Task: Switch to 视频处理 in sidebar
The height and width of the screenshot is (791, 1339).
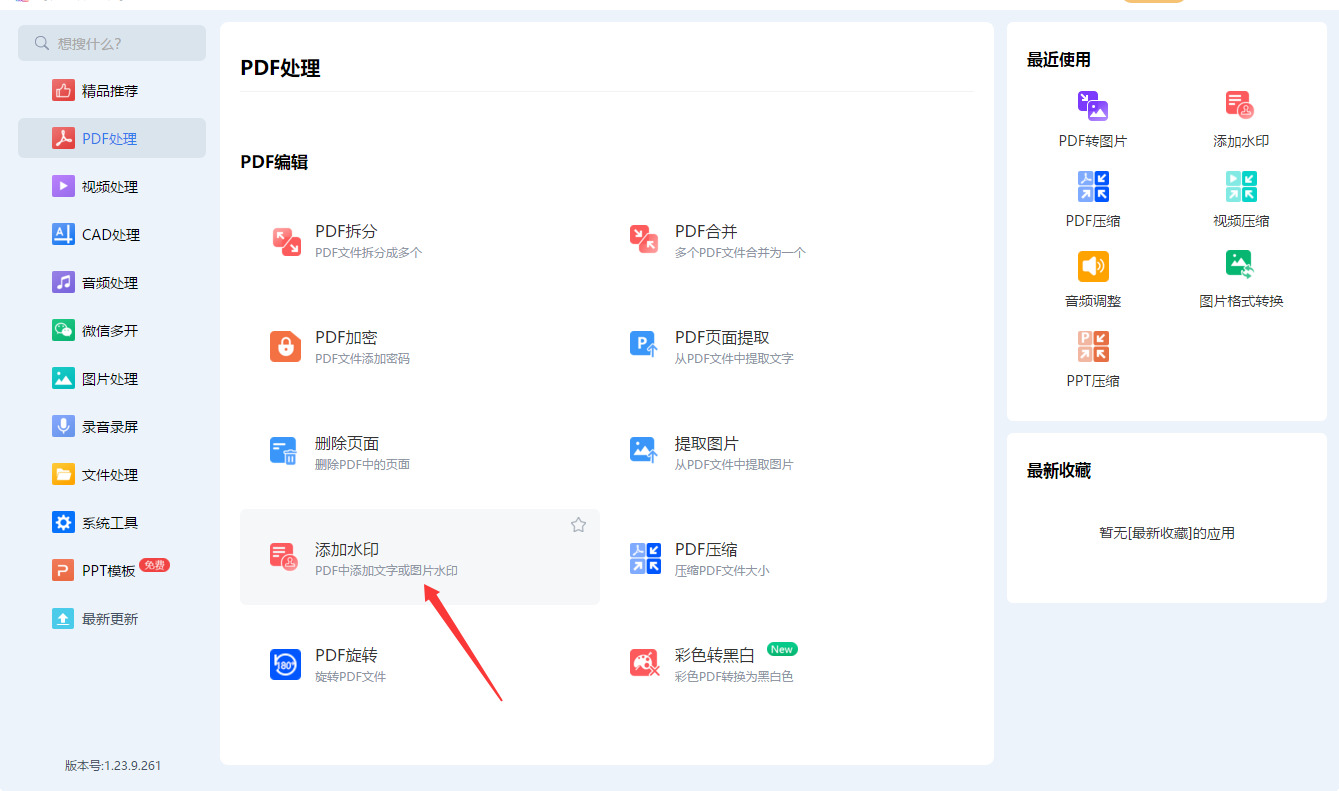Action: [x=112, y=186]
